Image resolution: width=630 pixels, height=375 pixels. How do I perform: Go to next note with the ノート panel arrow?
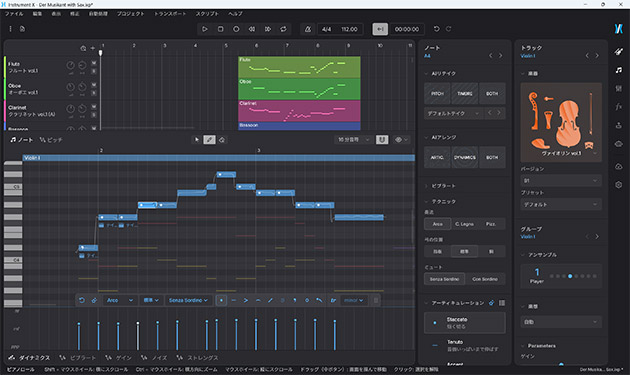pos(501,55)
